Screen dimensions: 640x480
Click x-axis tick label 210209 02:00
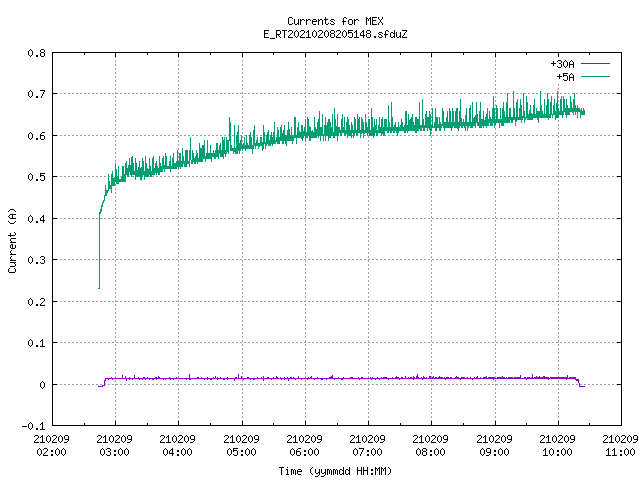click(51, 445)
